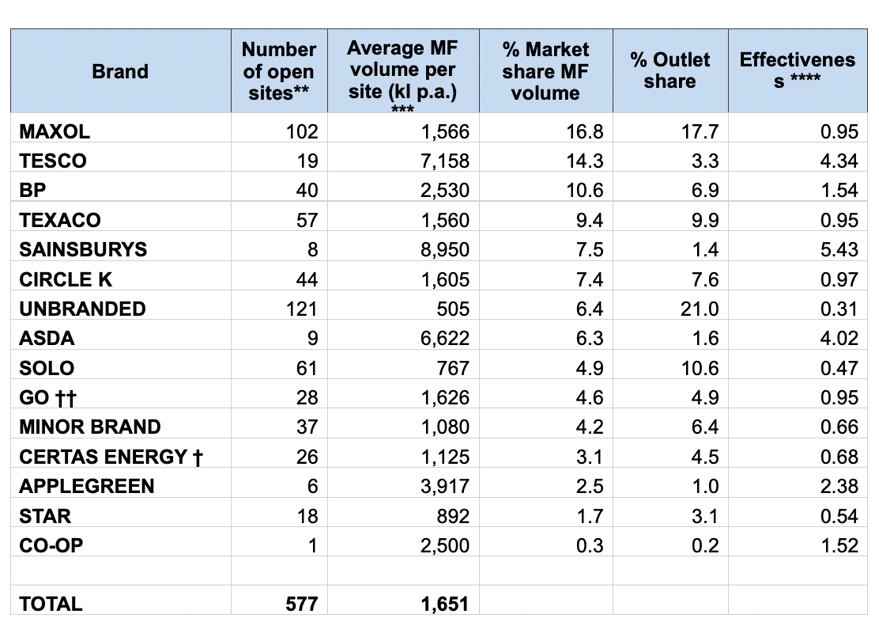Image resolution: width=879 pixels, height=640 pixels.
Task: Select the Effectiveness column header
Action: pos(797,71)
